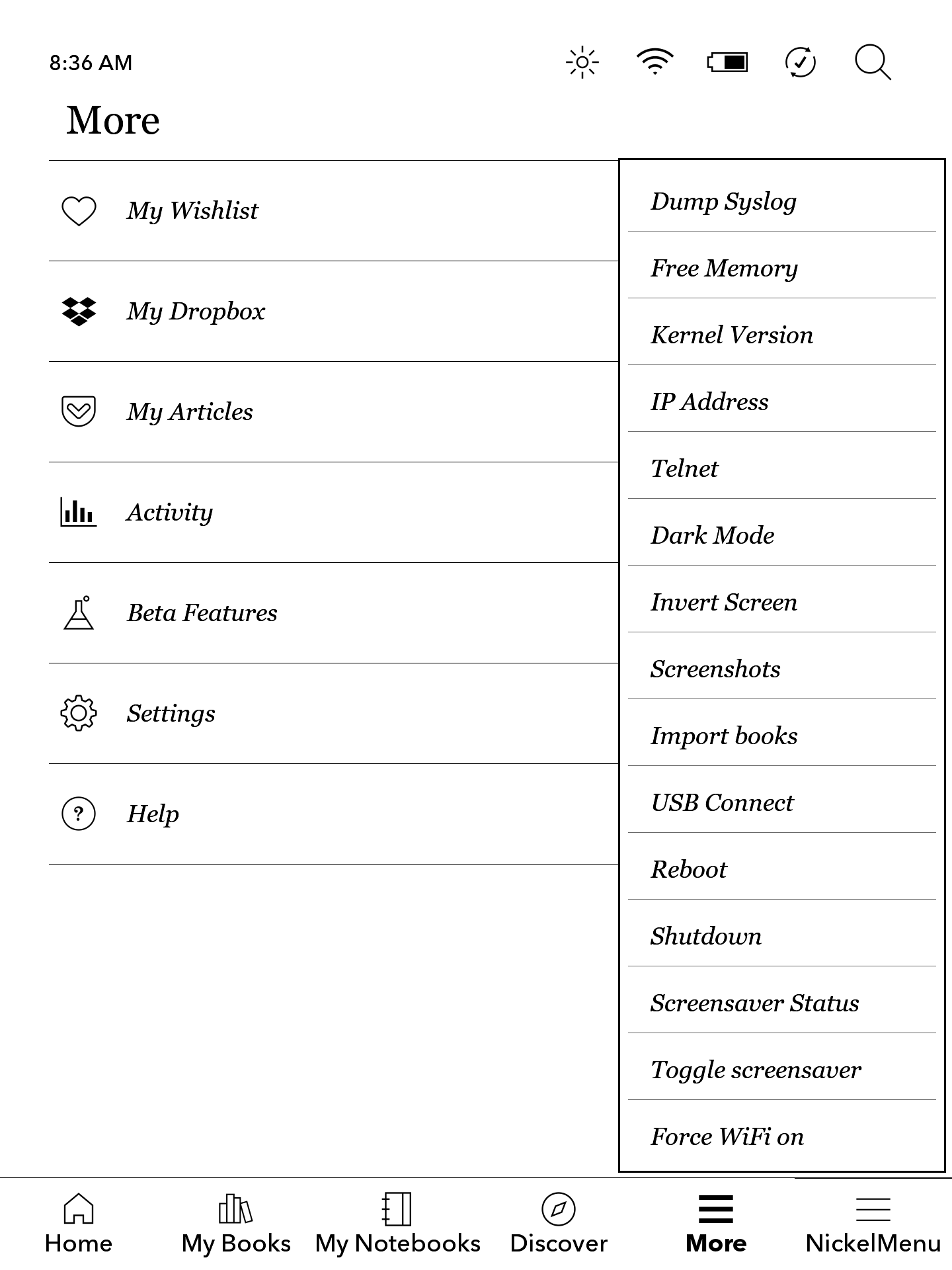Open the Activity entry
This screenshot has width=952, height=1270.
tap(170, 512)
